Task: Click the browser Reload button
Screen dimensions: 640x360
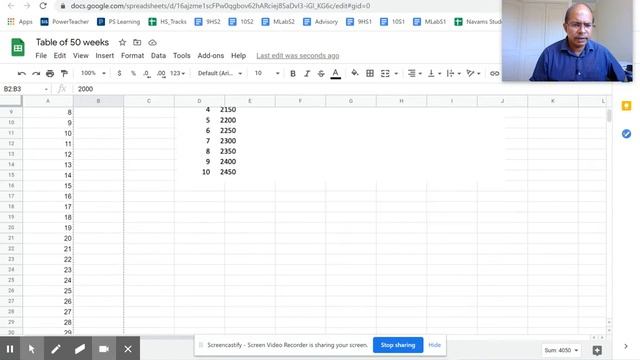Action: point(43,6)
